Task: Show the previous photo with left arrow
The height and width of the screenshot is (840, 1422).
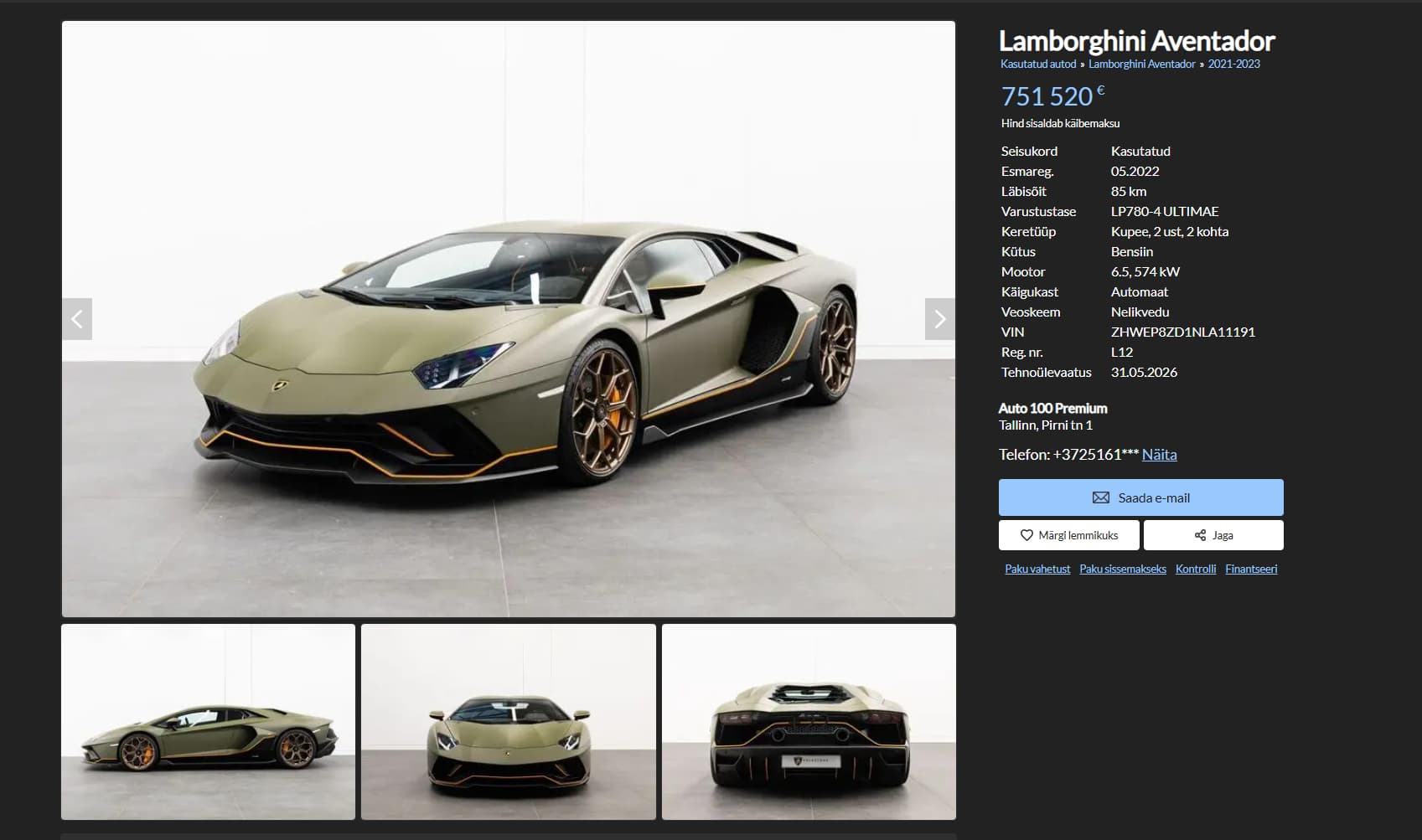Action: pyautogui.click(x=77, y=319)
